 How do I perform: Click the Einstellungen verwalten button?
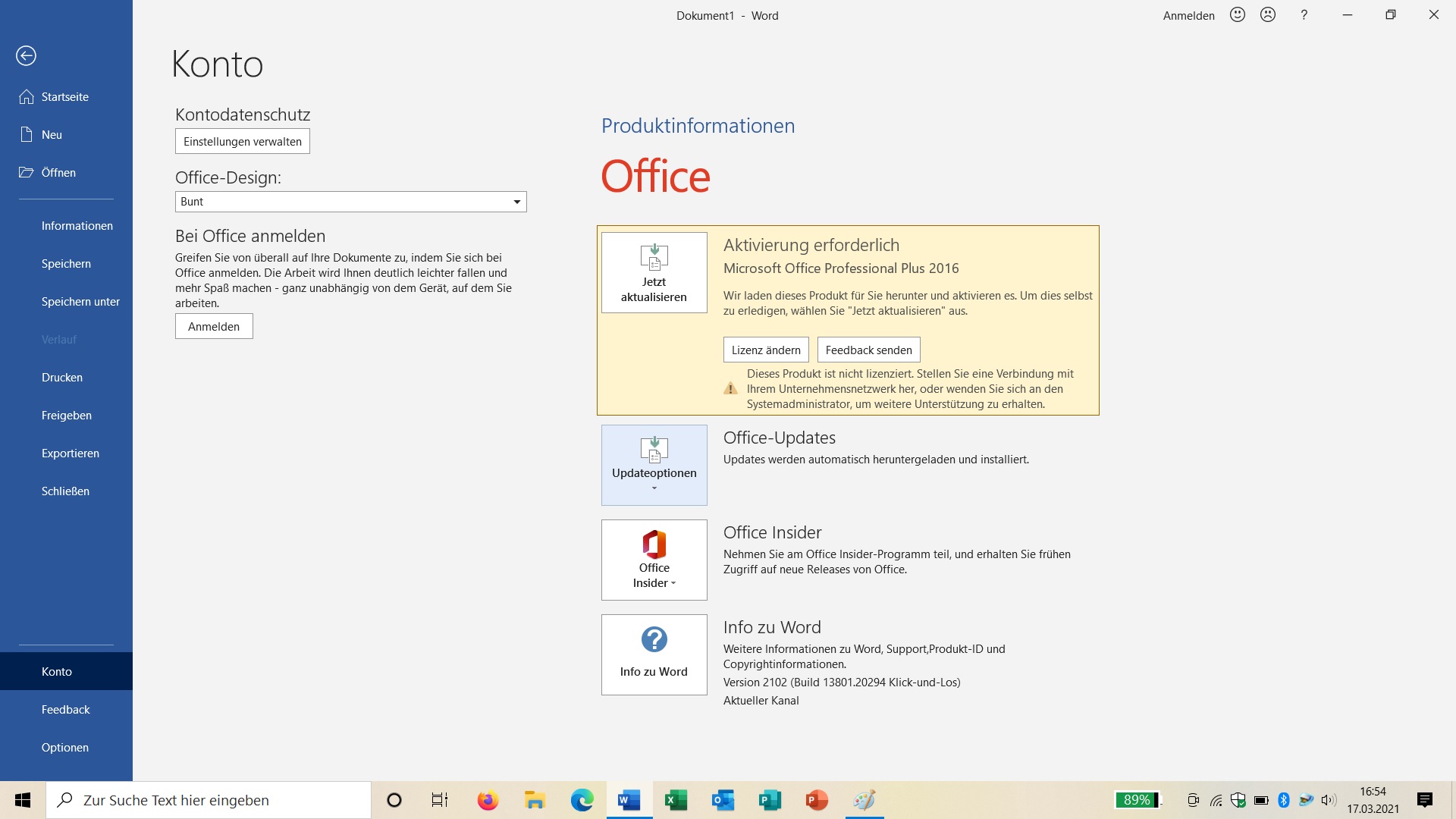pos(243,142)
